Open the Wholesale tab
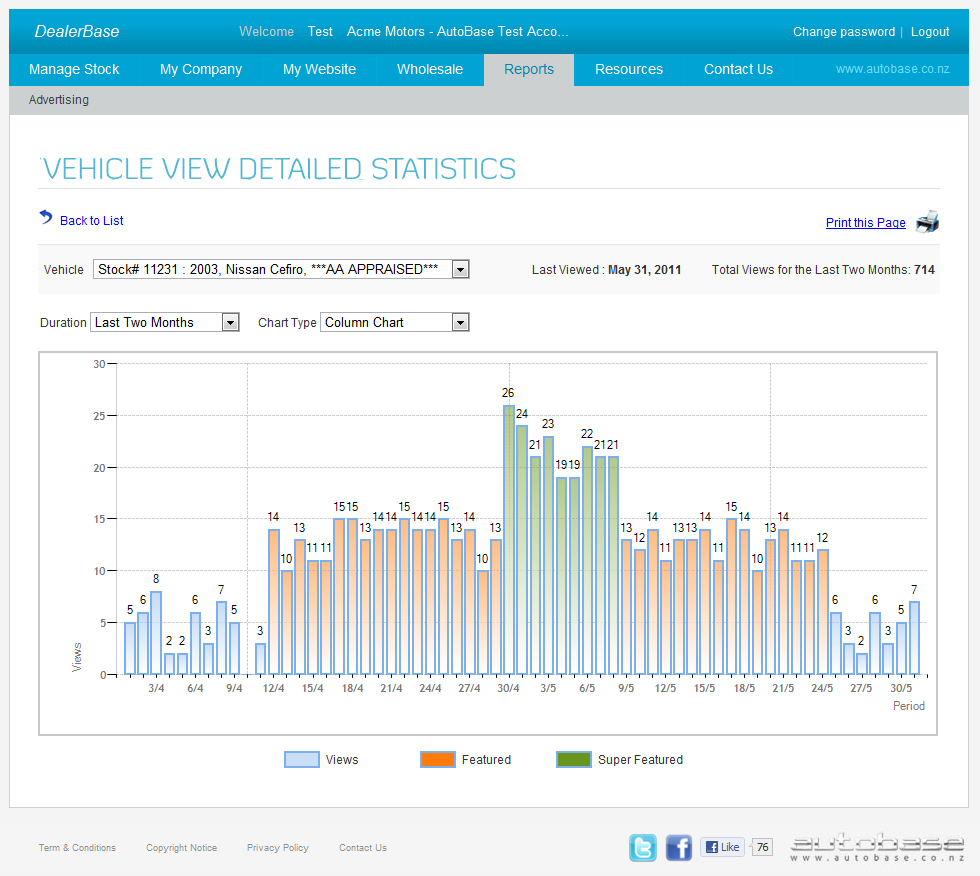 pyautogui.click(x=429, y=69)
